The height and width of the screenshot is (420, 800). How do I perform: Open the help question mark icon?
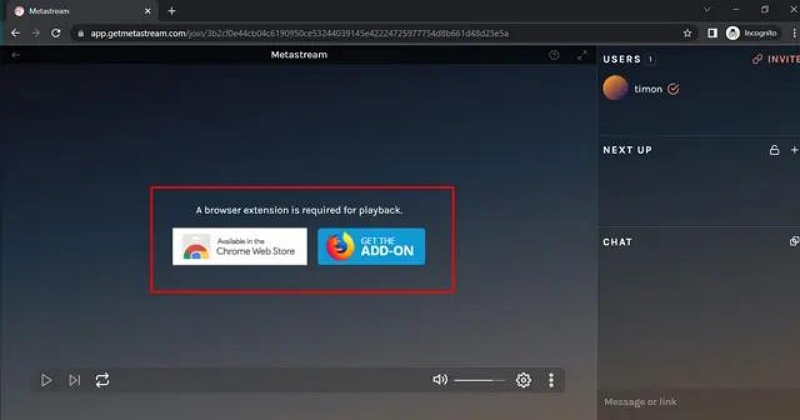pos(554,55)
